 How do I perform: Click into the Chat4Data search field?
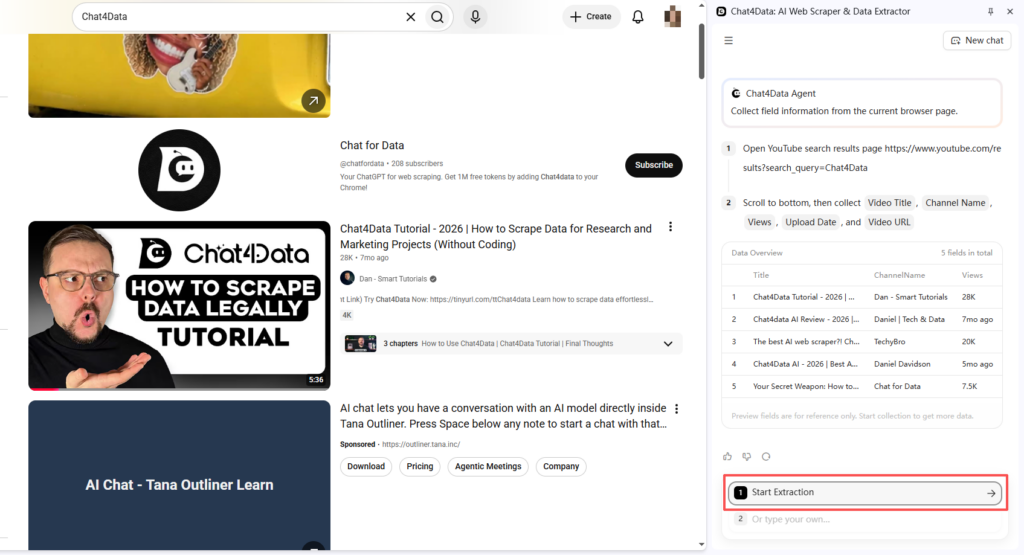238,17
